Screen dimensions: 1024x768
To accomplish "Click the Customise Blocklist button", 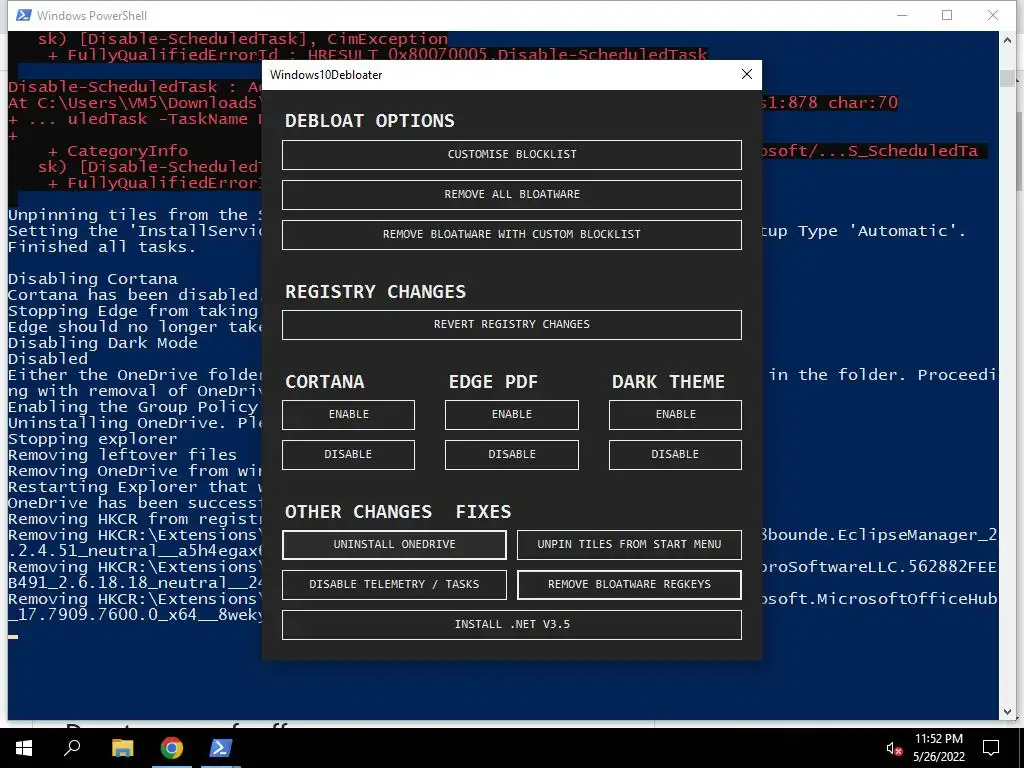I will pyautogui.click(x=511, y=155).
